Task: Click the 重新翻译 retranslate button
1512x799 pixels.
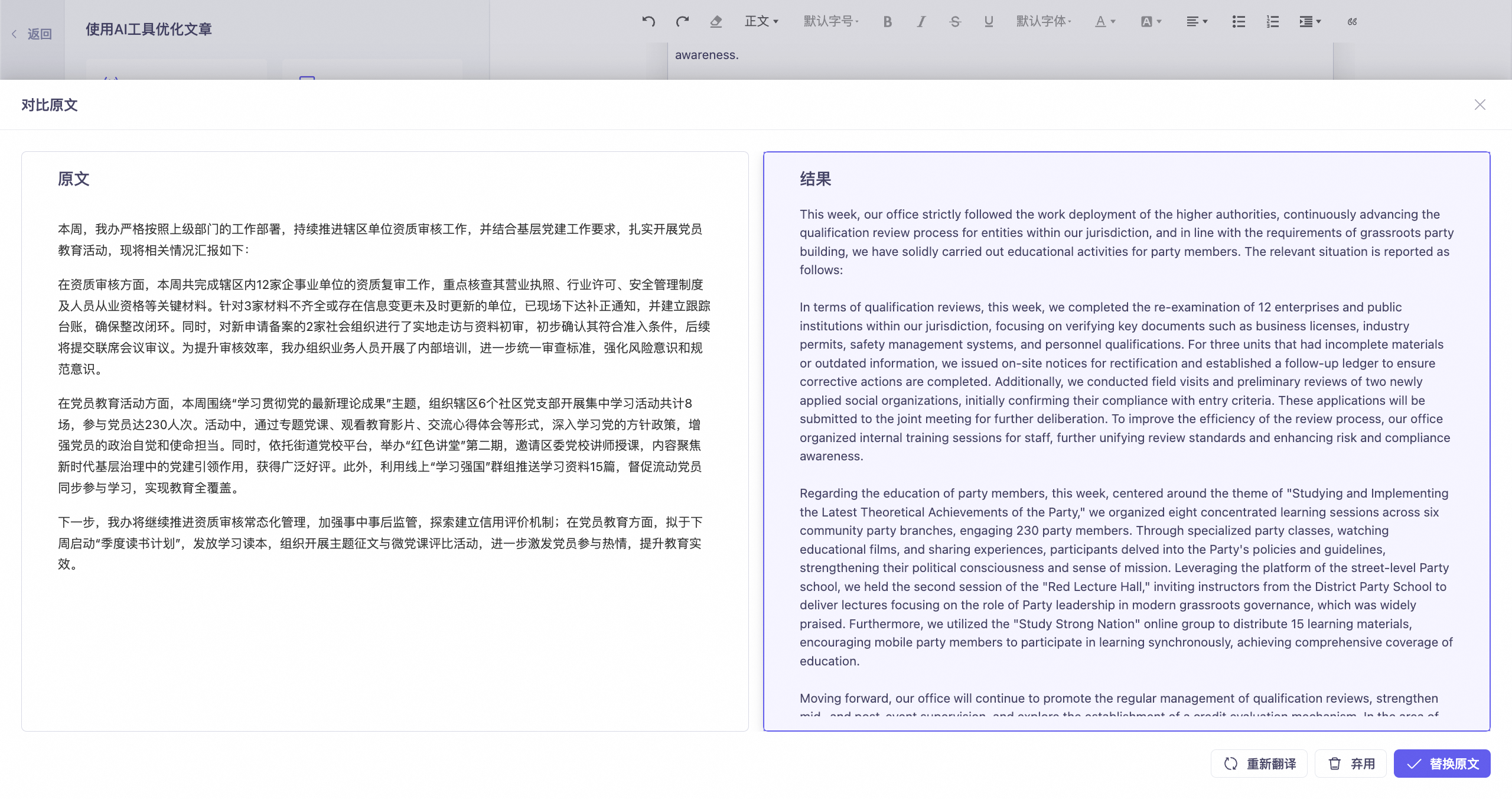Action: 1259,764
